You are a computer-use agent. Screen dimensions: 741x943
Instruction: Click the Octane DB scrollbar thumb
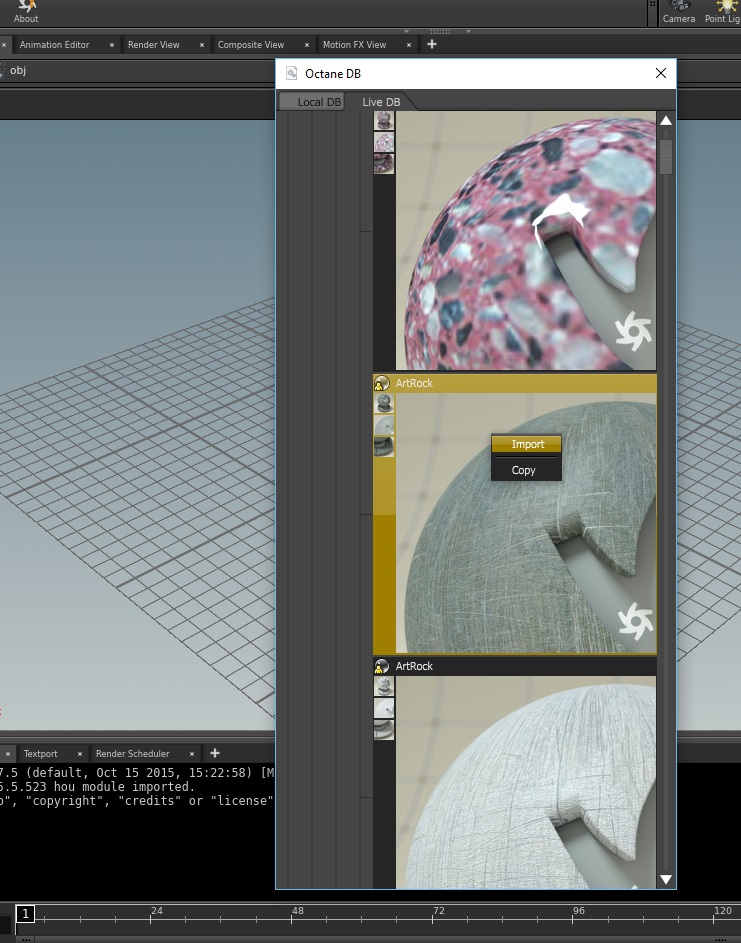tap(666, 156)
